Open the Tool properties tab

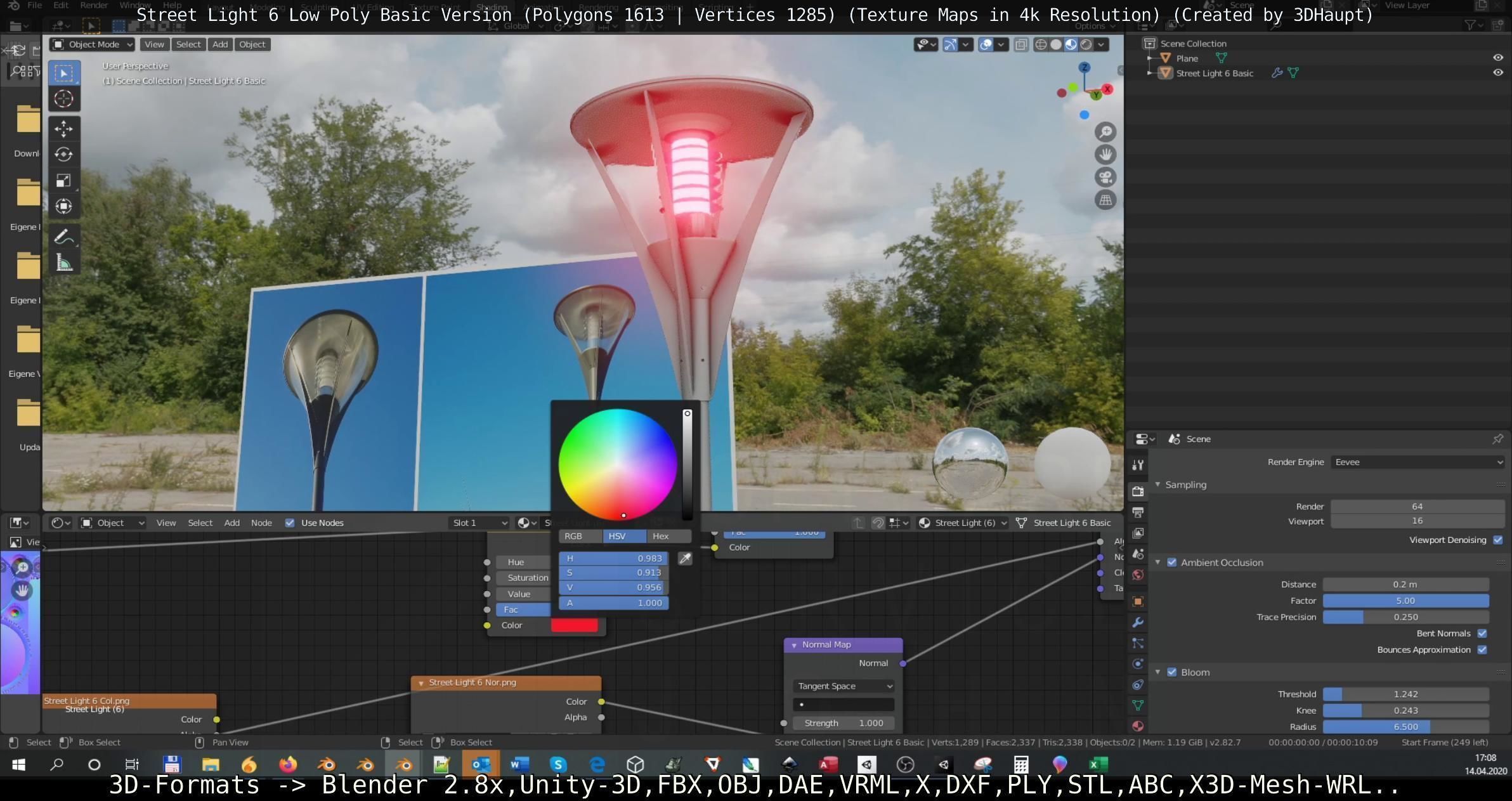[x=1138, y=465]
